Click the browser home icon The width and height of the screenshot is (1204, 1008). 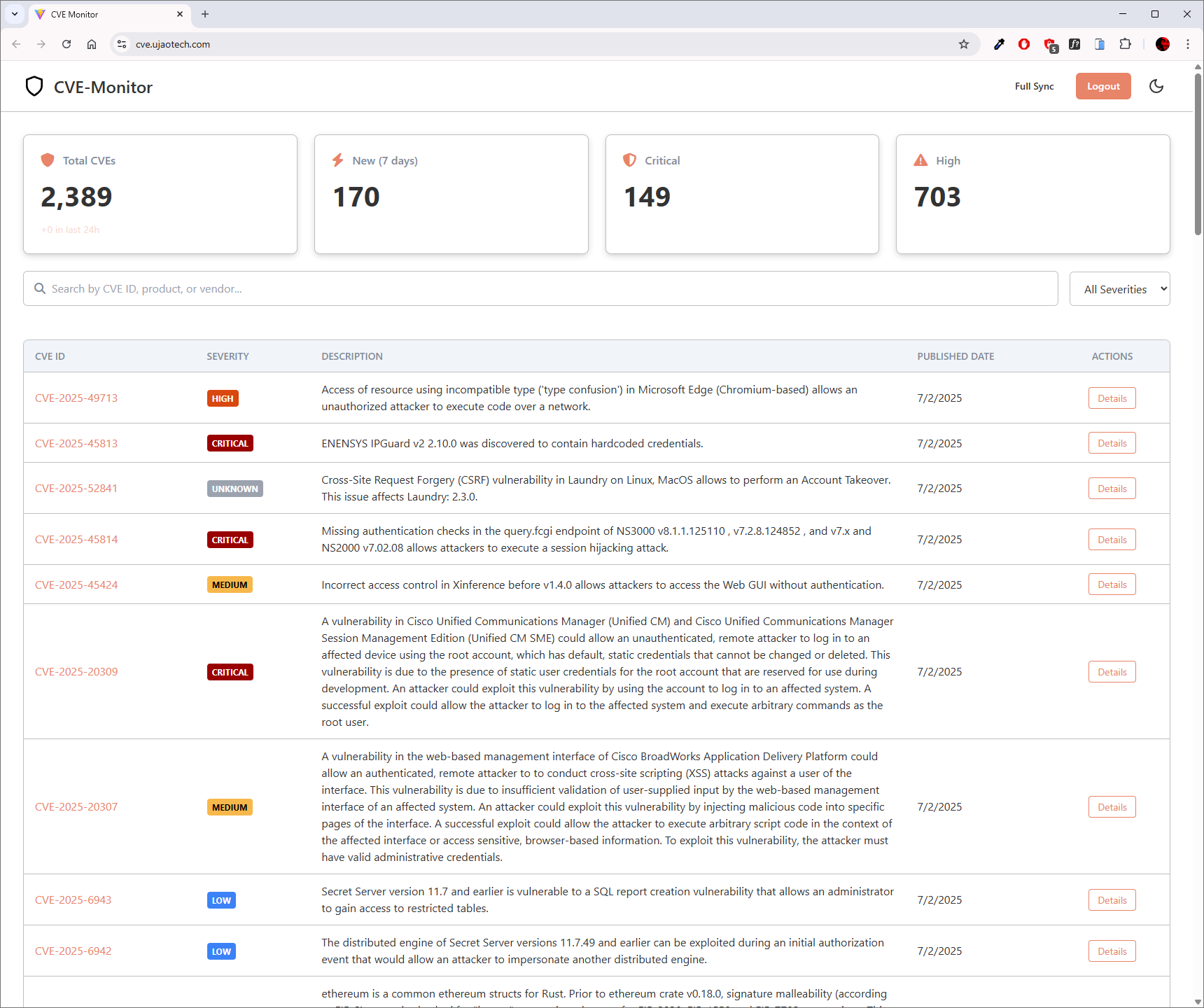92,44
